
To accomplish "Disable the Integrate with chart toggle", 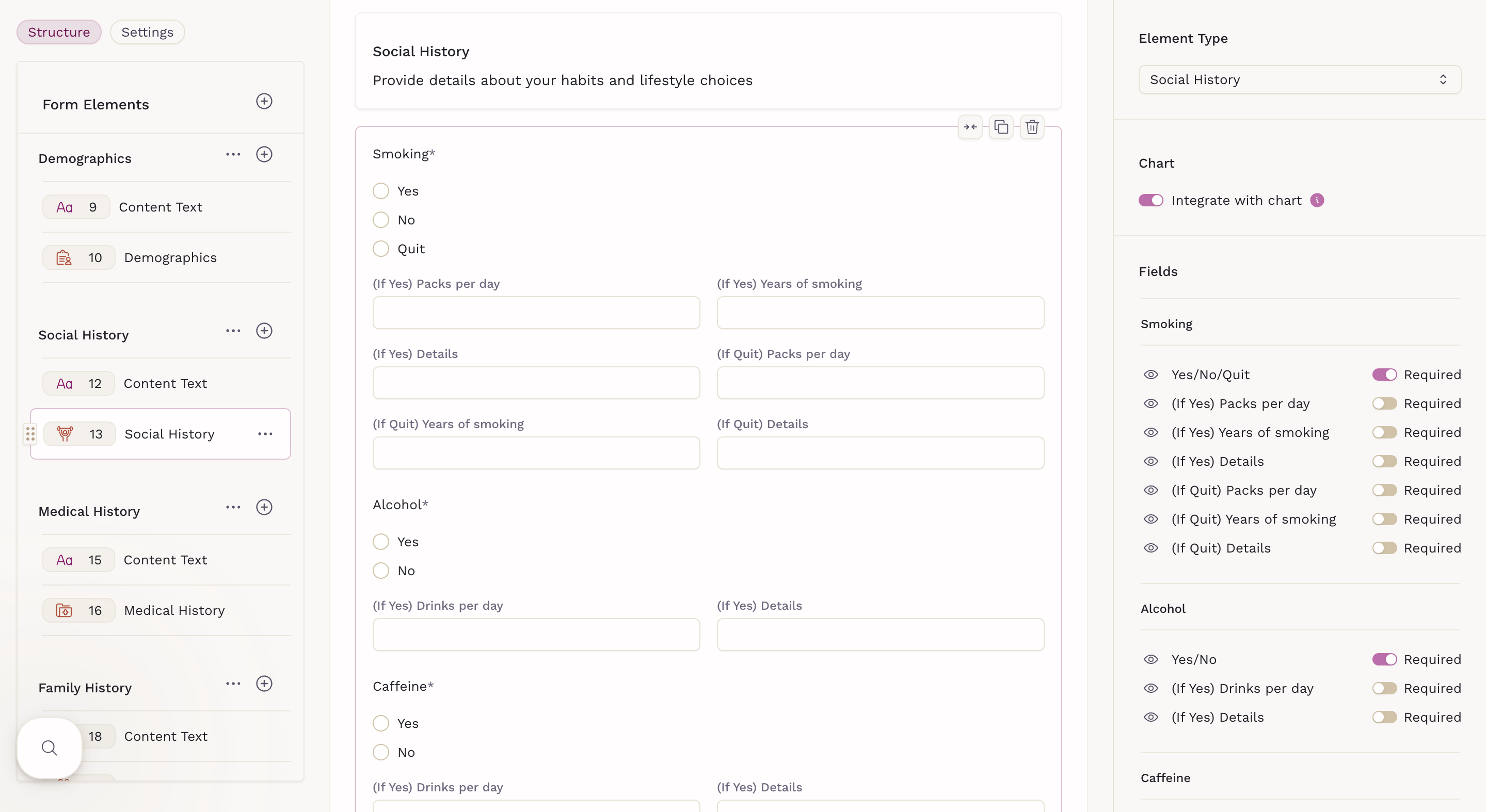I will pyautogui.click(x=1151, y=200).
